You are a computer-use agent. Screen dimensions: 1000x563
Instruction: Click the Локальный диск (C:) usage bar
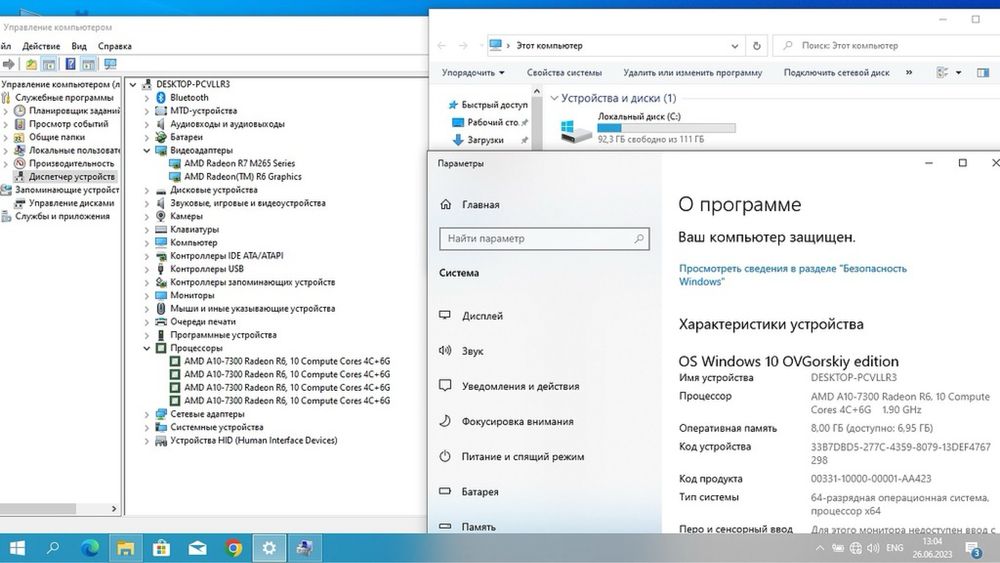click(666, 128)
